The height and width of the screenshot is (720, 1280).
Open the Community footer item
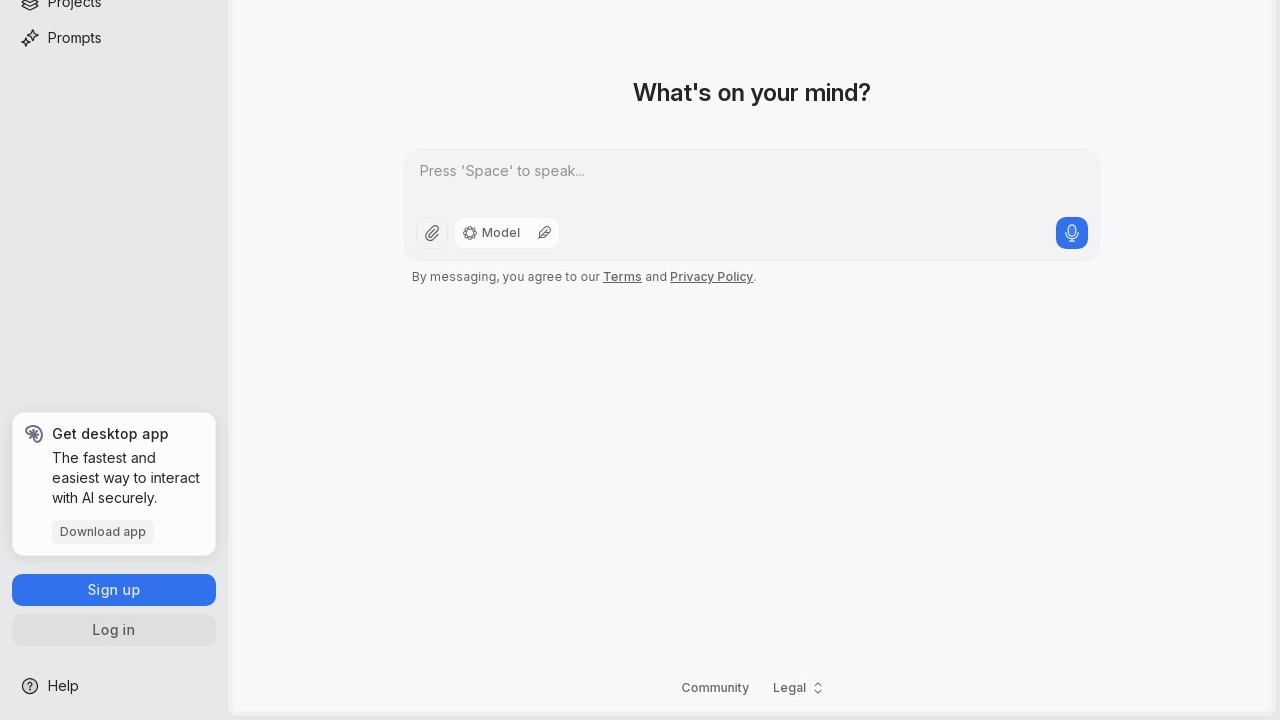click(715, 688)
